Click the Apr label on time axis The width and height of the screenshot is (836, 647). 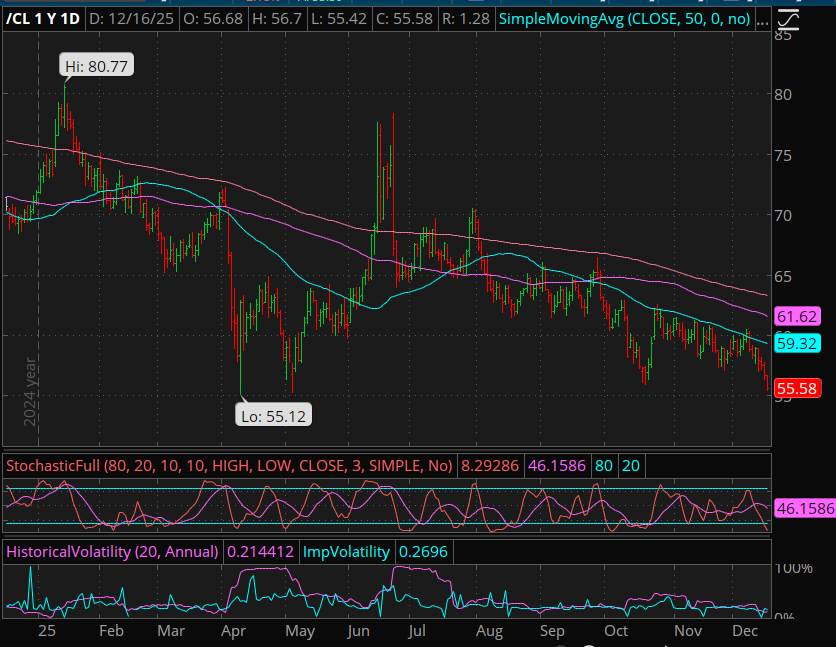coord(233,631)
